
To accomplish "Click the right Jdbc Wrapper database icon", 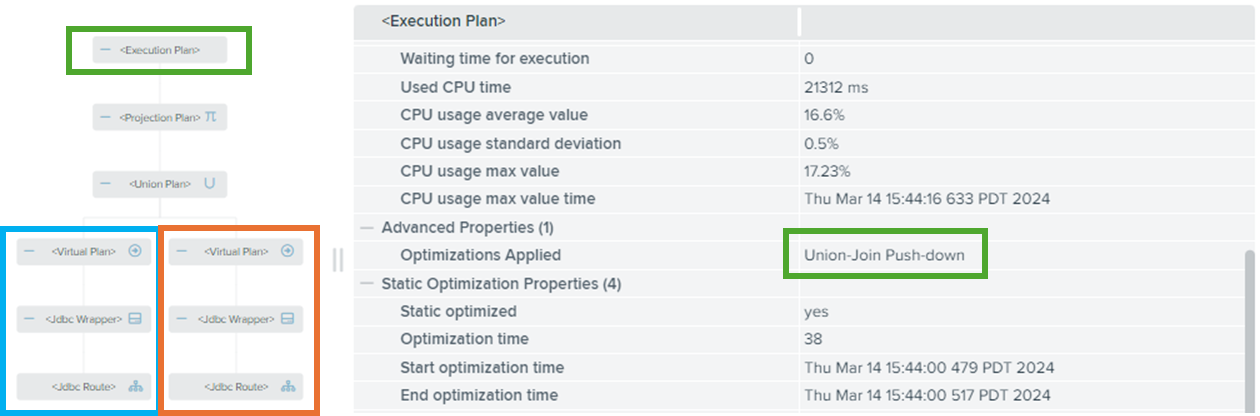I will point(287,319).
